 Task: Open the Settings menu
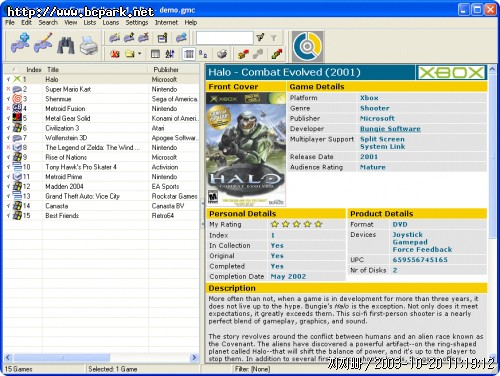(x=137, y=22)
